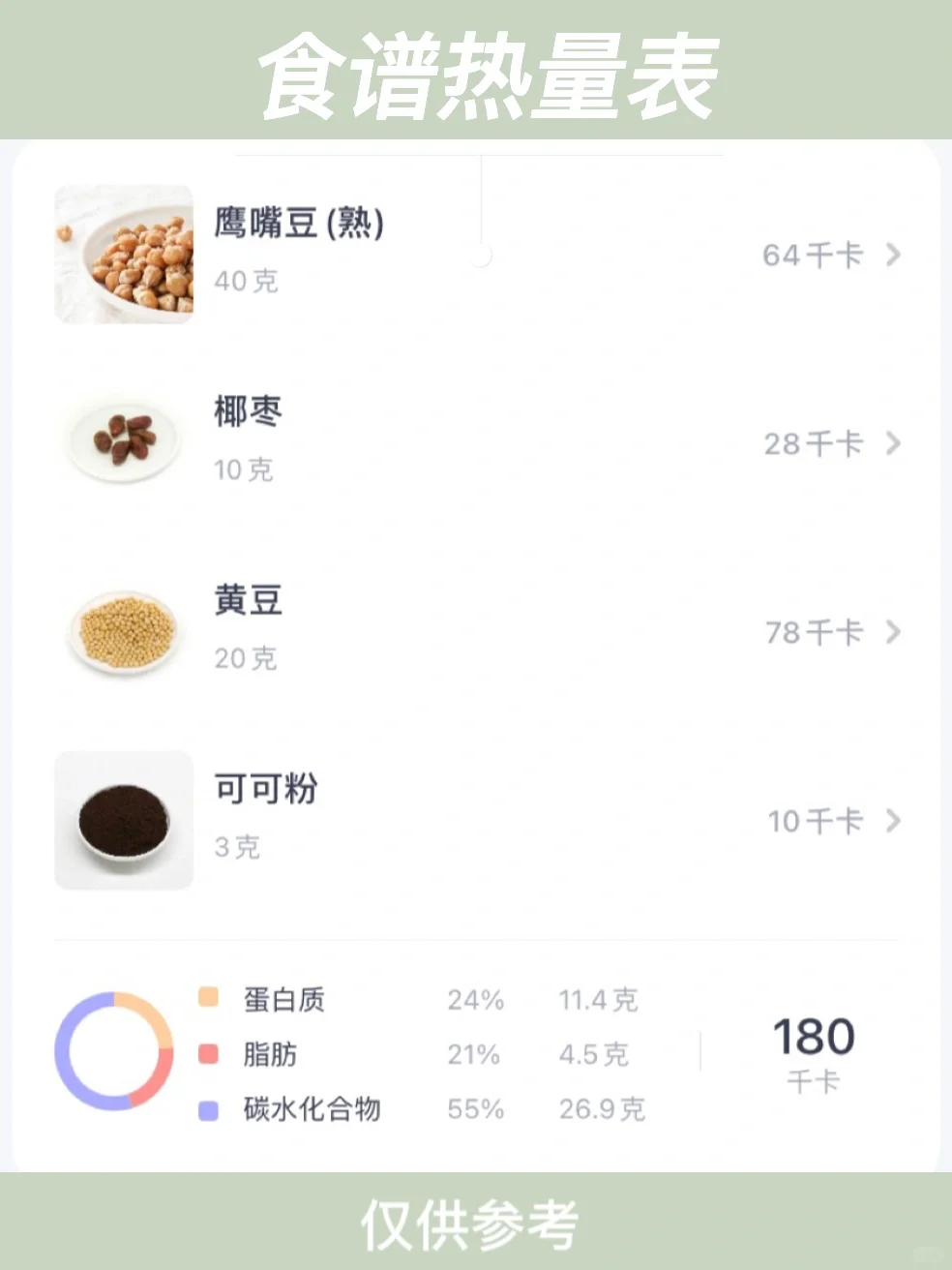Click the macronutrient donut chart
This screenshot has height=1270, width=952.
[x=114, y=1051]
